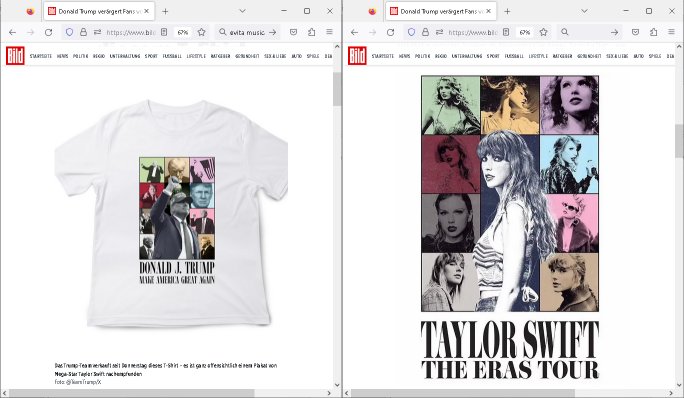Click the Bild logo in left window
Image resolution: width=684 pixels, height=398 pixels.
(x=15, y=56)
